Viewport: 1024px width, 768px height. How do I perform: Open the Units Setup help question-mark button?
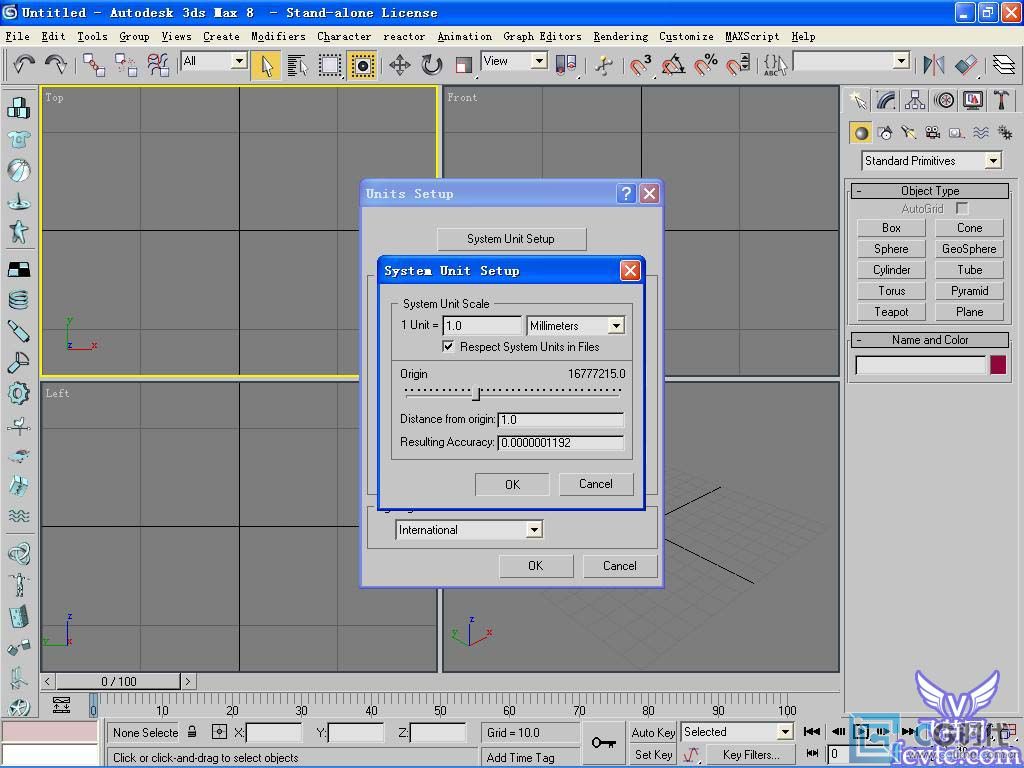[x=626, y=193]
